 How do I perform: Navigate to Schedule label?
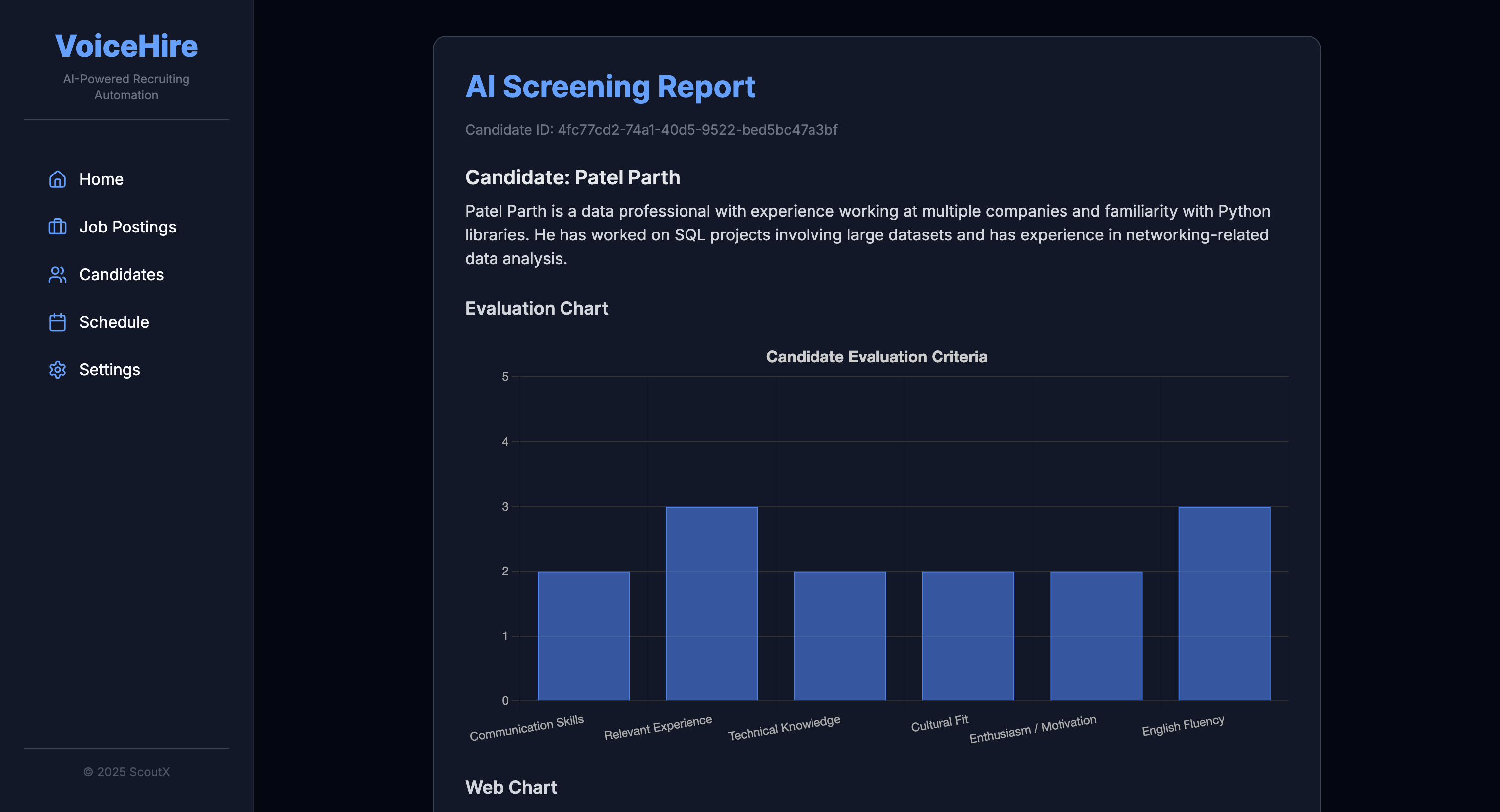coord(114,323)
